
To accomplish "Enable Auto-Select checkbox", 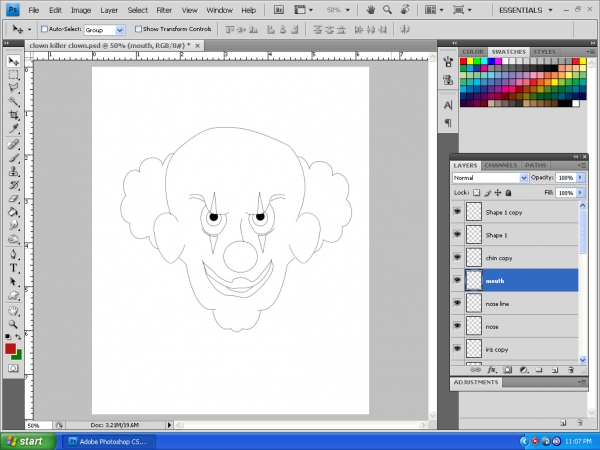I will click(44, 29).
